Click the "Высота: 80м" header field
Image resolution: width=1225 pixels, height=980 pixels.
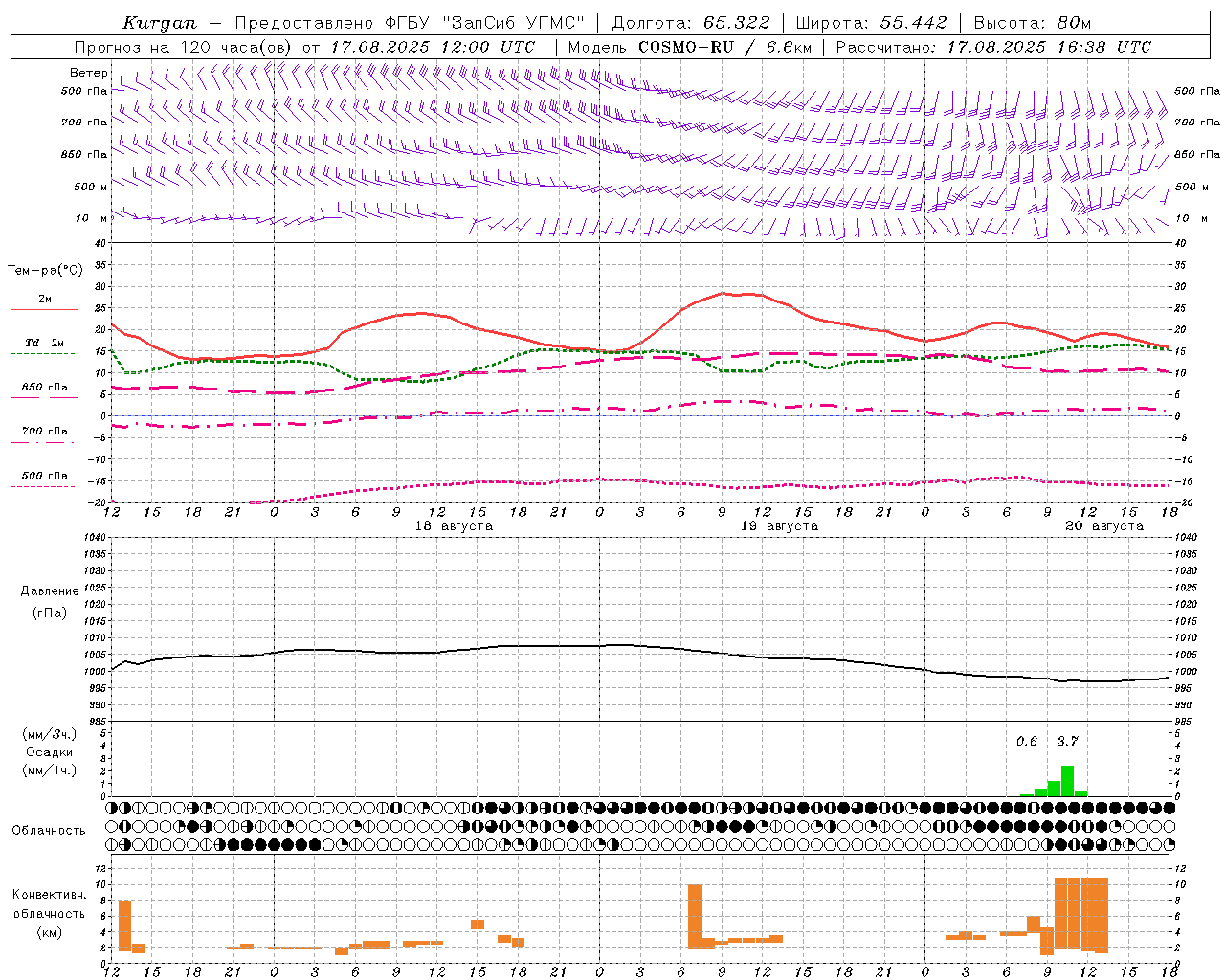(x=1033, y=23)
